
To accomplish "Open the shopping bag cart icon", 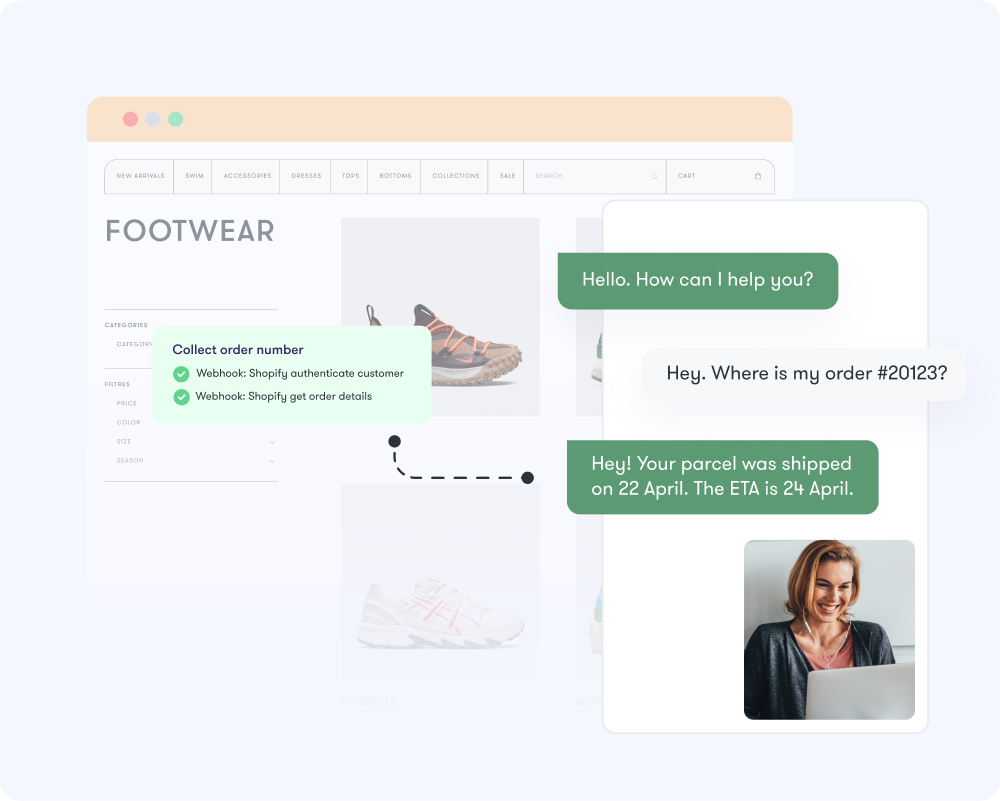I will click(758, 176).
